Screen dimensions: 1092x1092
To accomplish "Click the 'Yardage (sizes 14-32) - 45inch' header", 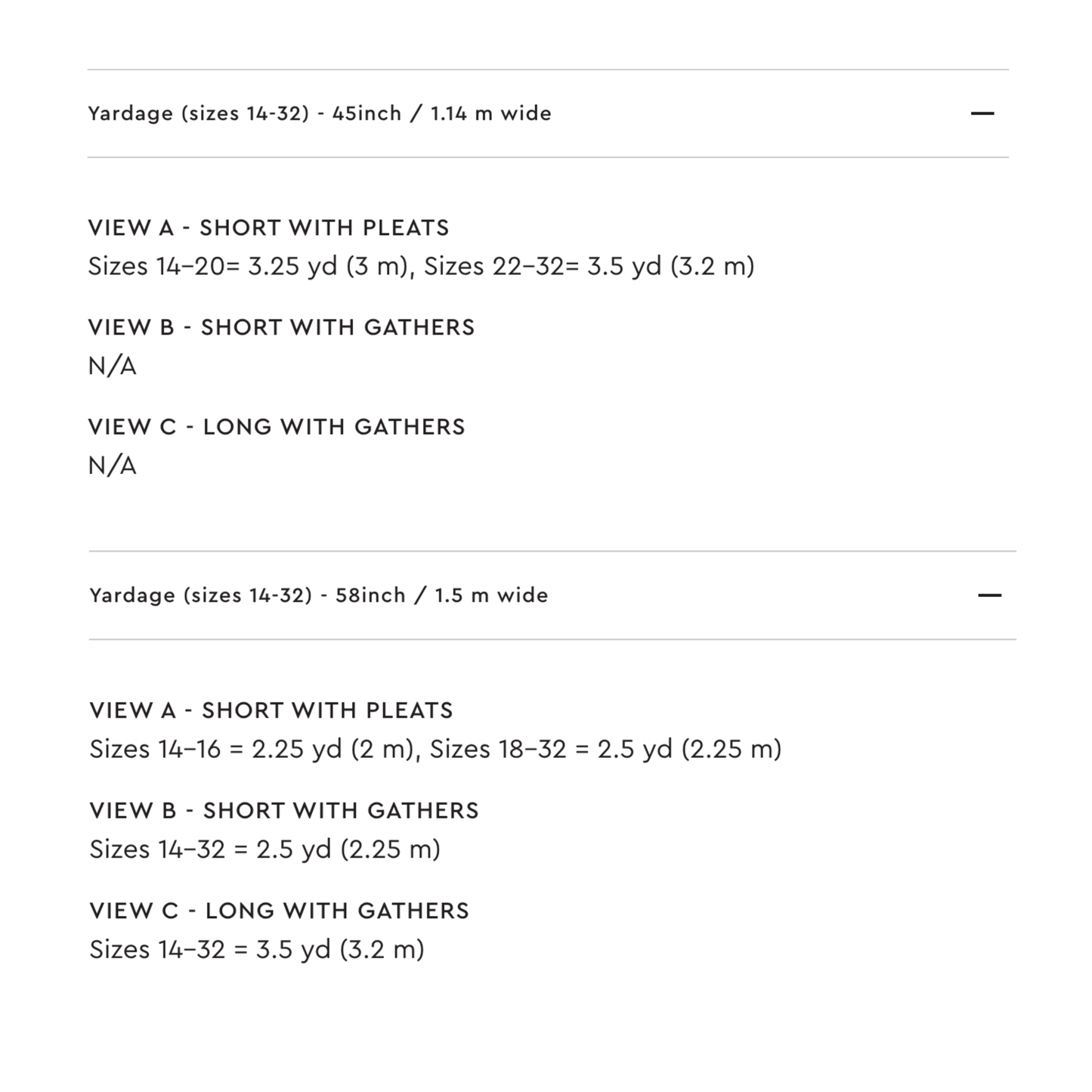I will click(x=548, y=113).
